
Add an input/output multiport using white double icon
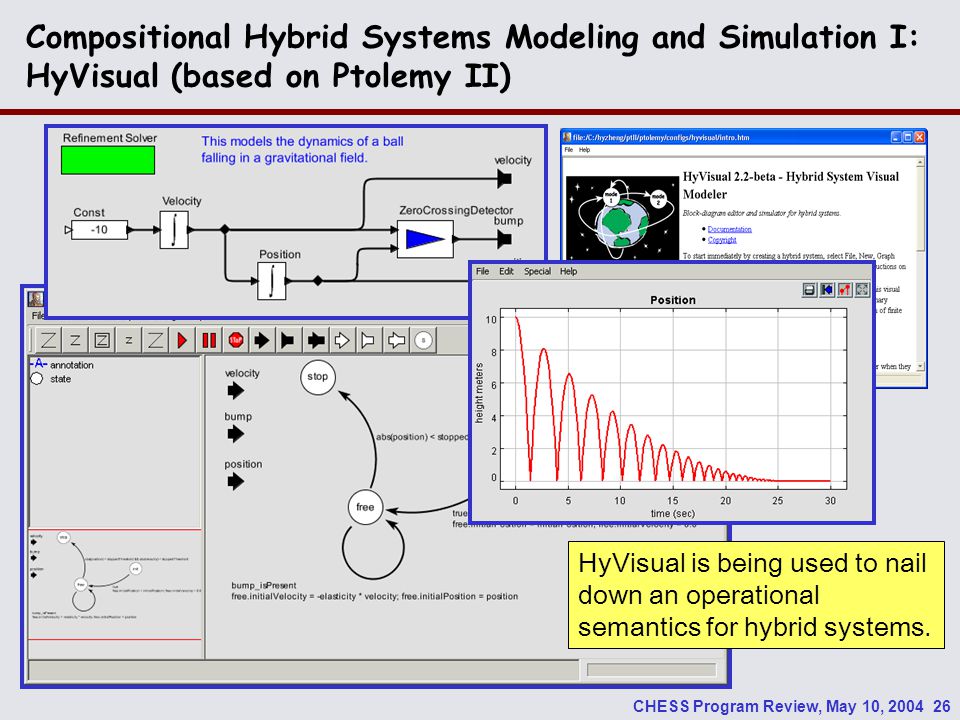(396, 340)
